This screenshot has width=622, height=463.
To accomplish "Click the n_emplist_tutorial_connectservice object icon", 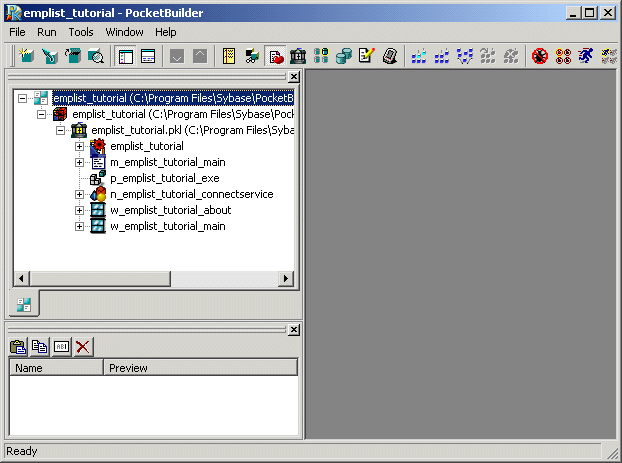I will click(x=98, y=194).
